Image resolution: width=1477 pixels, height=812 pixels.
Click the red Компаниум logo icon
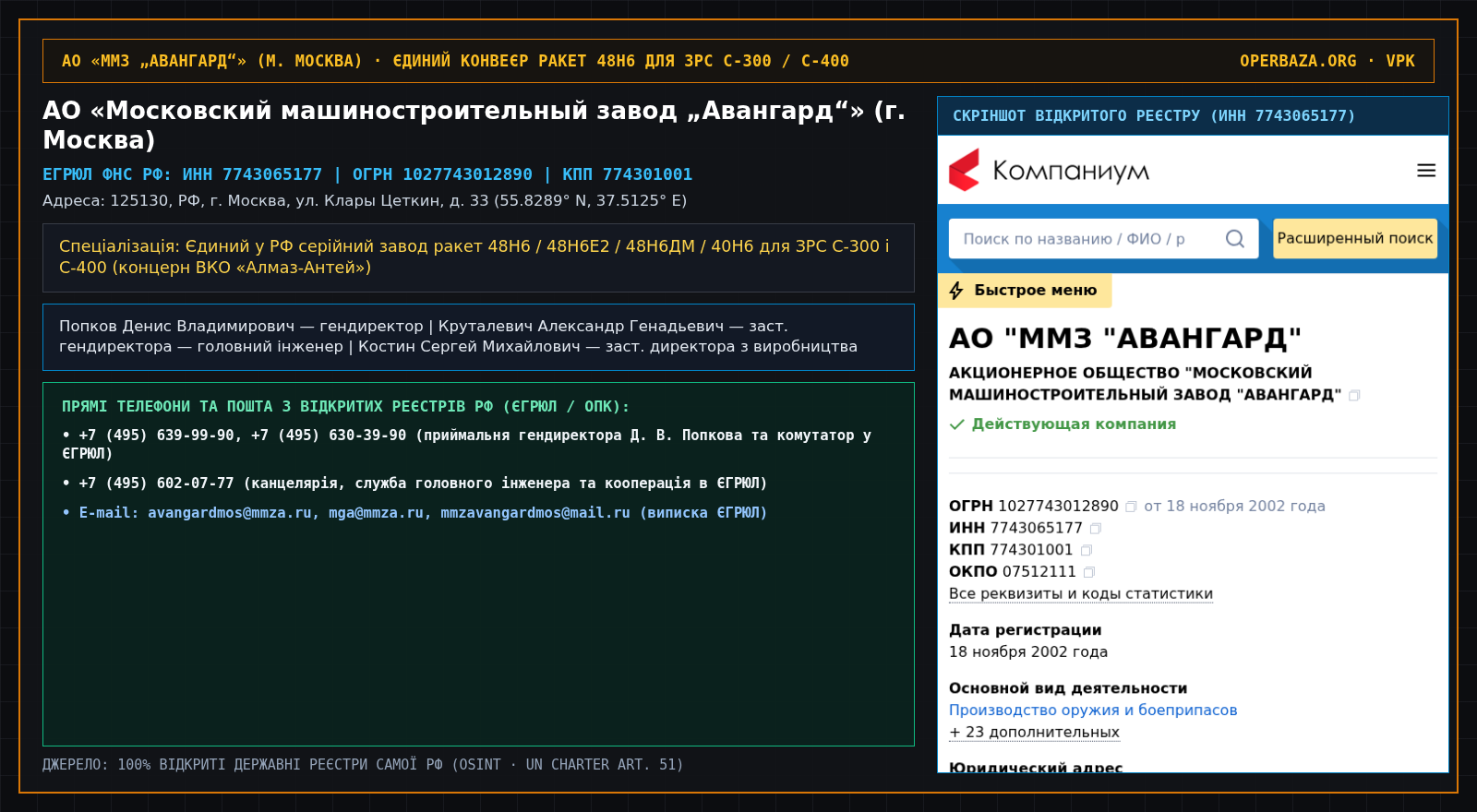964,171
